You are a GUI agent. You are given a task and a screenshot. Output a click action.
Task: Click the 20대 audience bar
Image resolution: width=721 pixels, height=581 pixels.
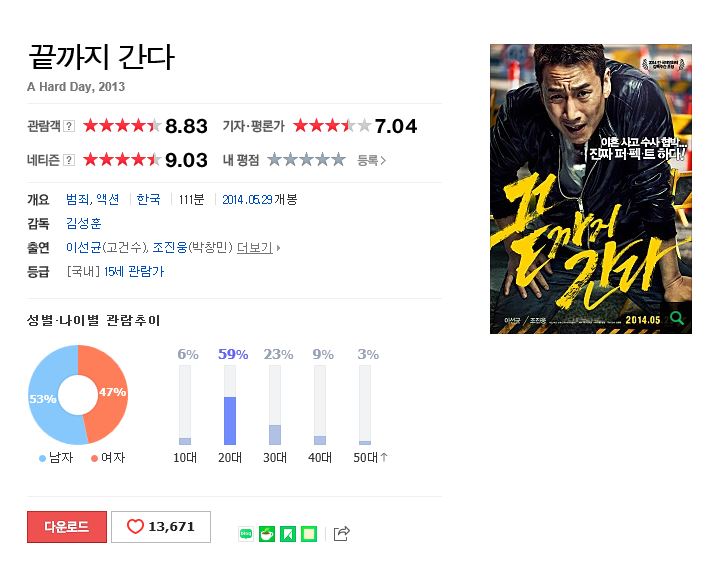pos(230,405)
